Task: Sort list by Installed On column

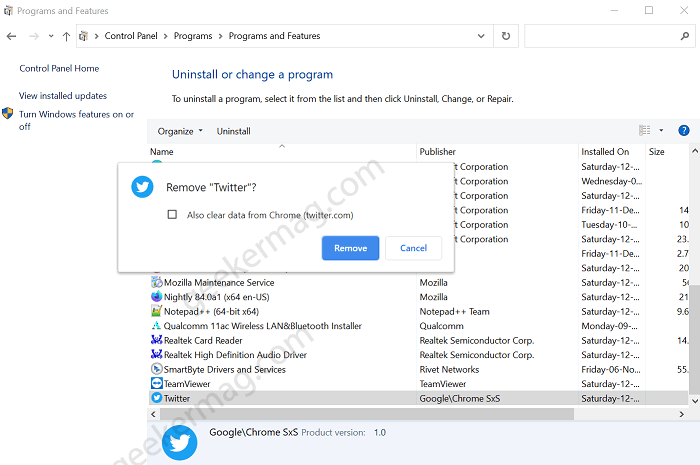Action: pos(612,152)
